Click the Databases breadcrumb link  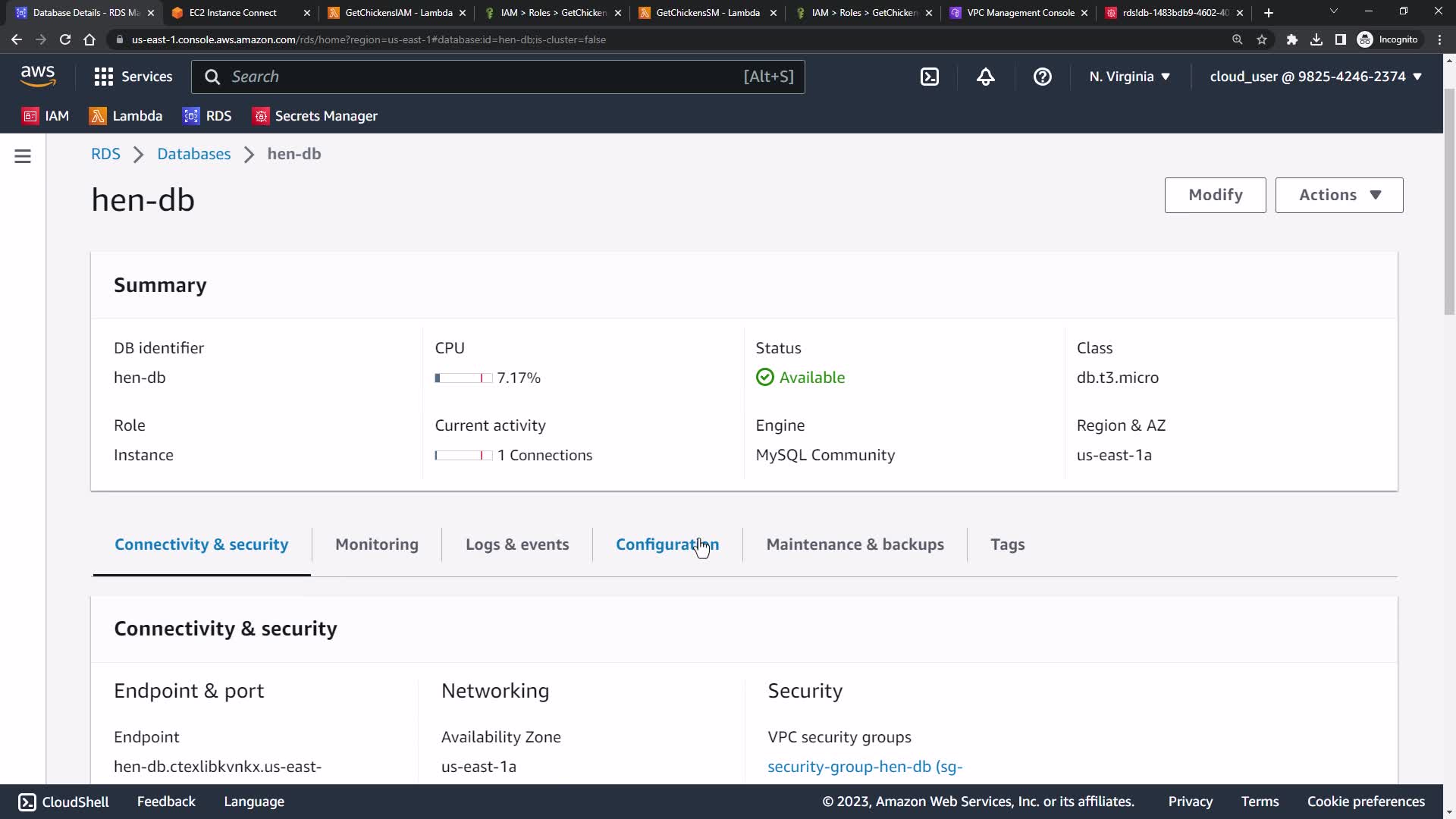coord(193,154)
